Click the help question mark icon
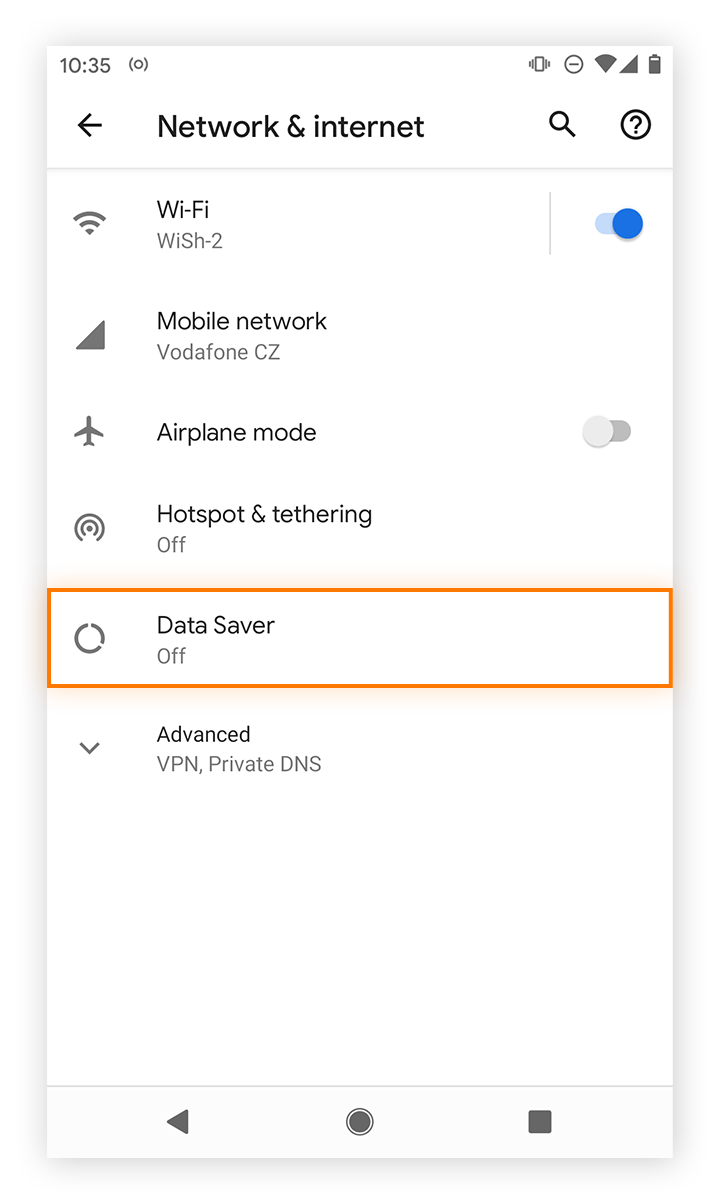The width and height of the screenshot is (718, 1200). click(635, 125)
